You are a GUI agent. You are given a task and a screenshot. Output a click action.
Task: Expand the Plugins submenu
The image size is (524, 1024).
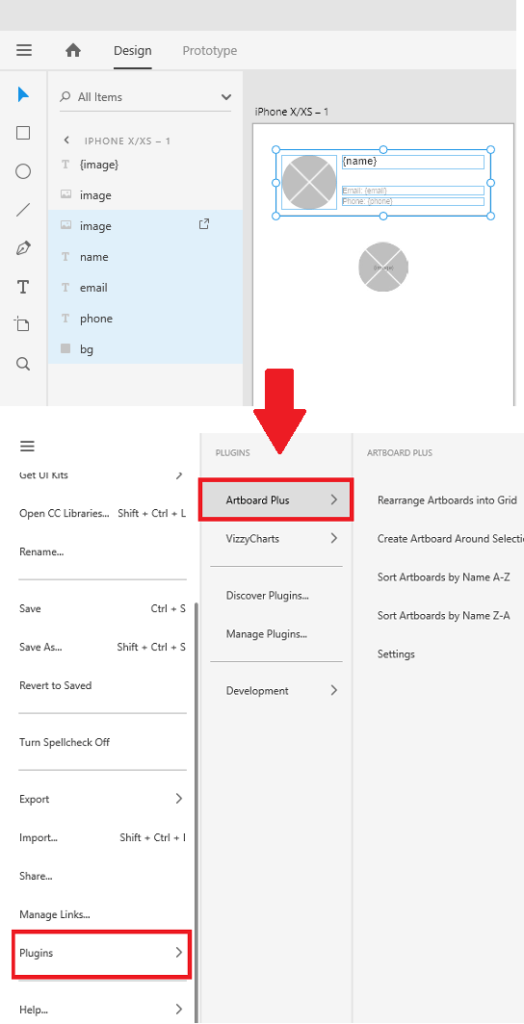point(103,953)
